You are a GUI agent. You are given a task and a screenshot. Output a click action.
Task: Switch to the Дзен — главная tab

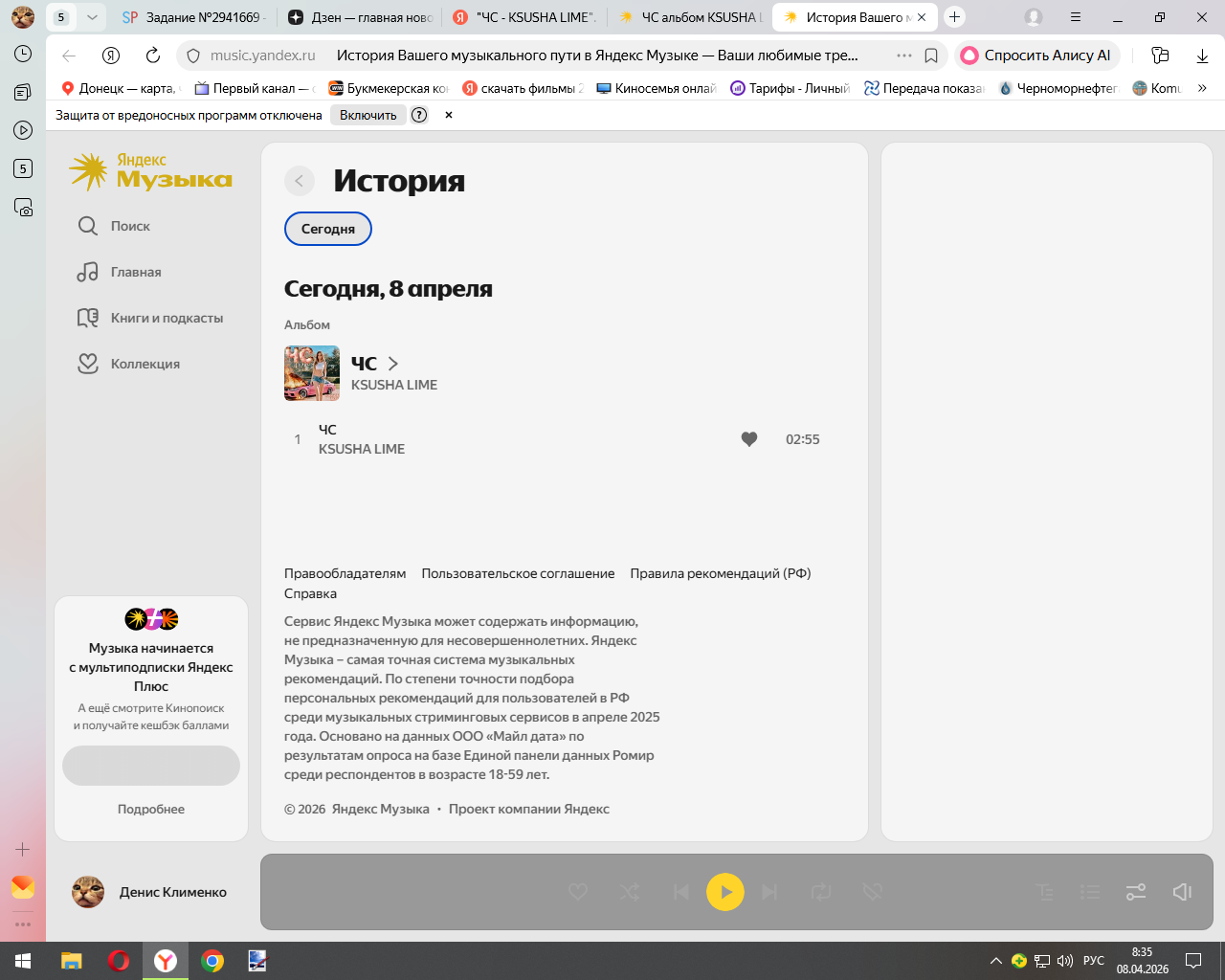361,17
